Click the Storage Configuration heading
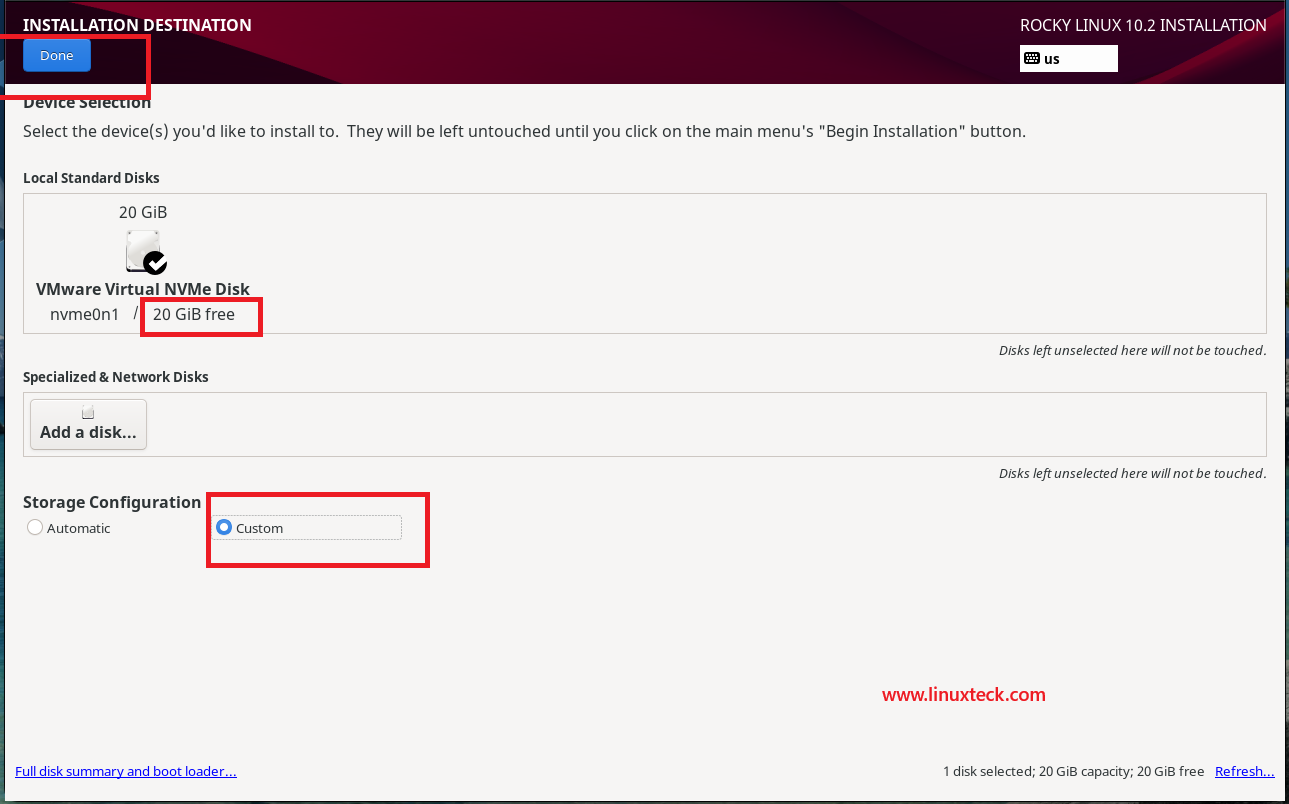This screenshot has width=1289, height=804. coord(112,502)
